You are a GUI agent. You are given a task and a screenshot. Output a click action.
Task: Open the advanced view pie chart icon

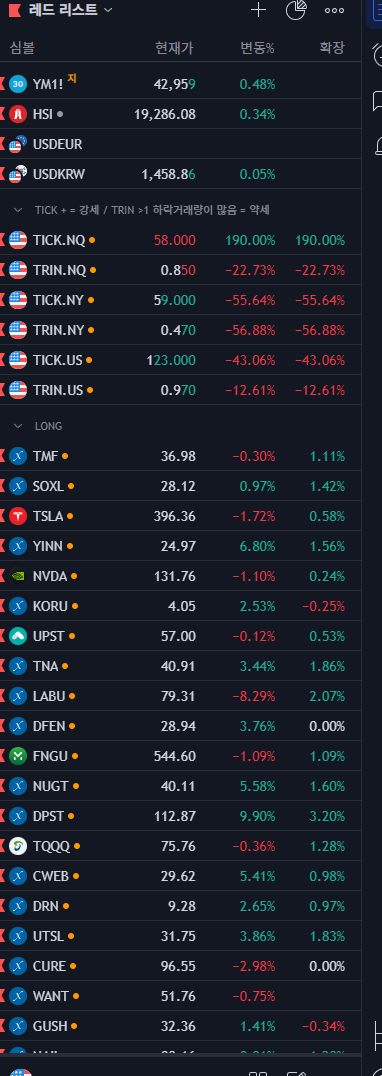tap(296, 10)
